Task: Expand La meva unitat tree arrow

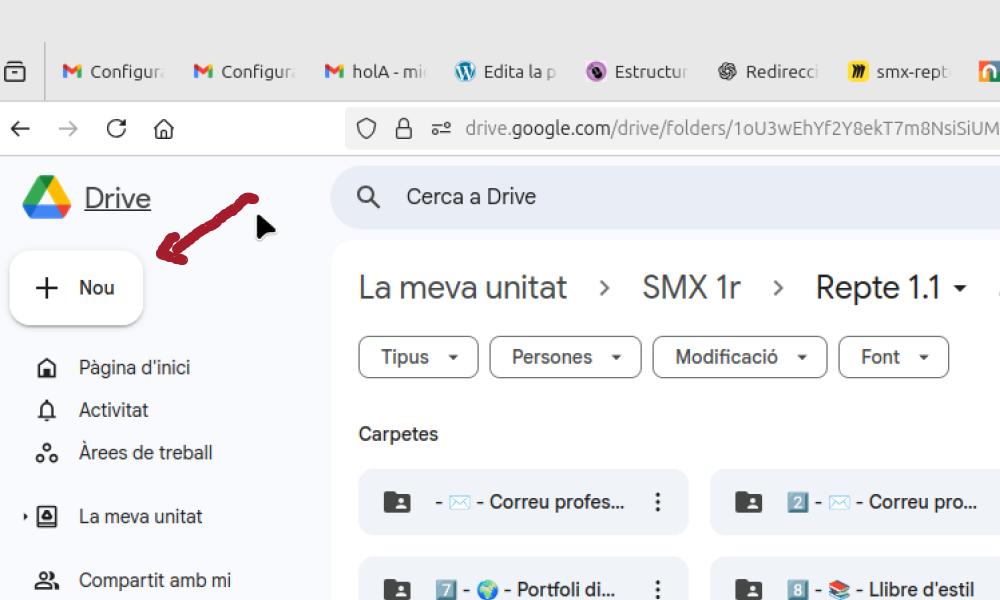Action: click(x=25, y=517)
